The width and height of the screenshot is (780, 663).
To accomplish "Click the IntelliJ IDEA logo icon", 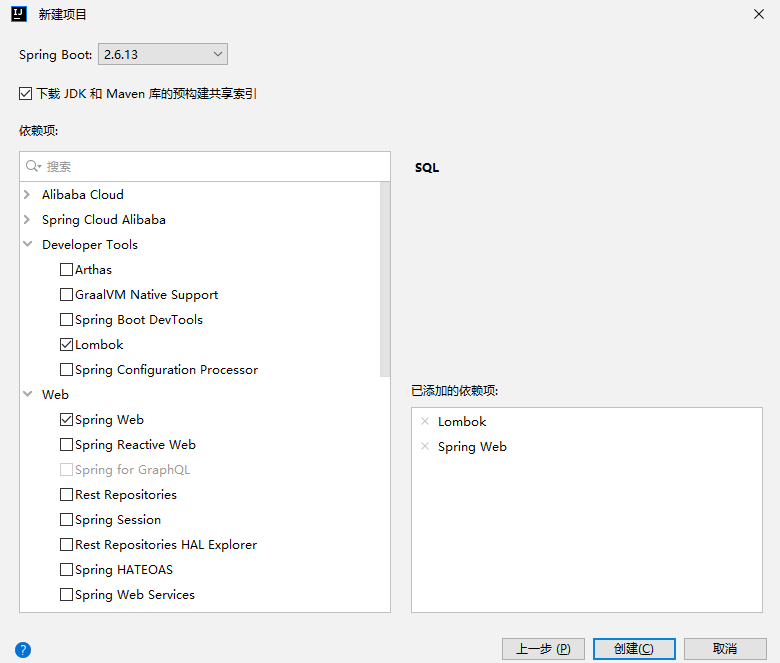I will tap(19, 14).
